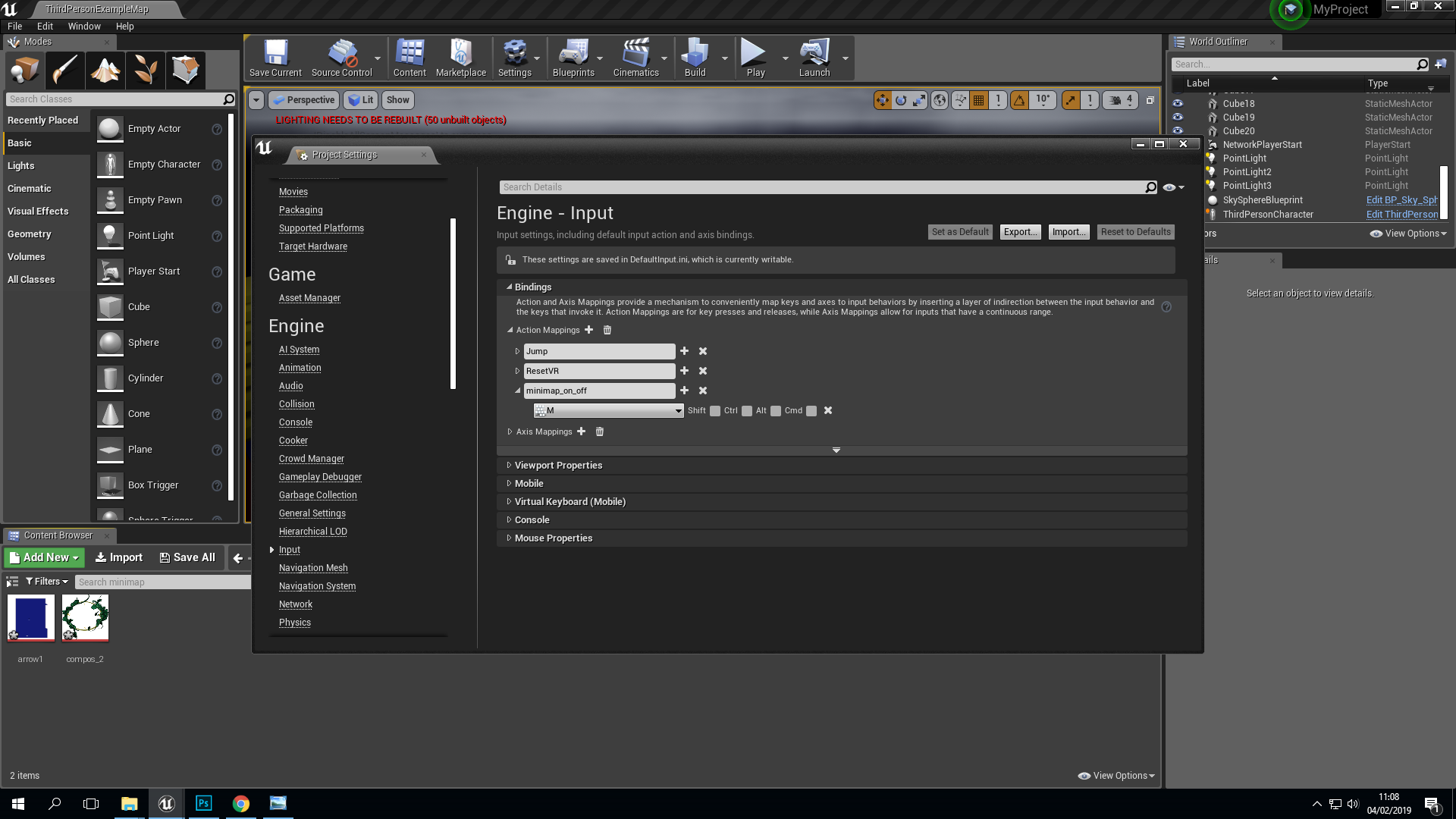This screenshot has width=1456, height=819.
Task: Select the Lights category tab
Action: click(x=21, y=165)
